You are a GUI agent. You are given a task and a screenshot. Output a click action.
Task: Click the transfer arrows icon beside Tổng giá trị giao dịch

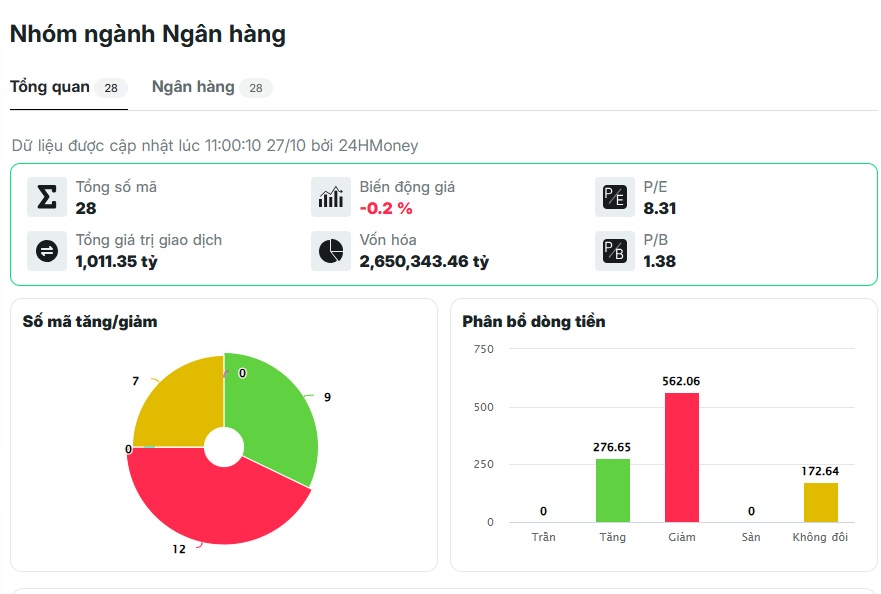pos(47,251)
